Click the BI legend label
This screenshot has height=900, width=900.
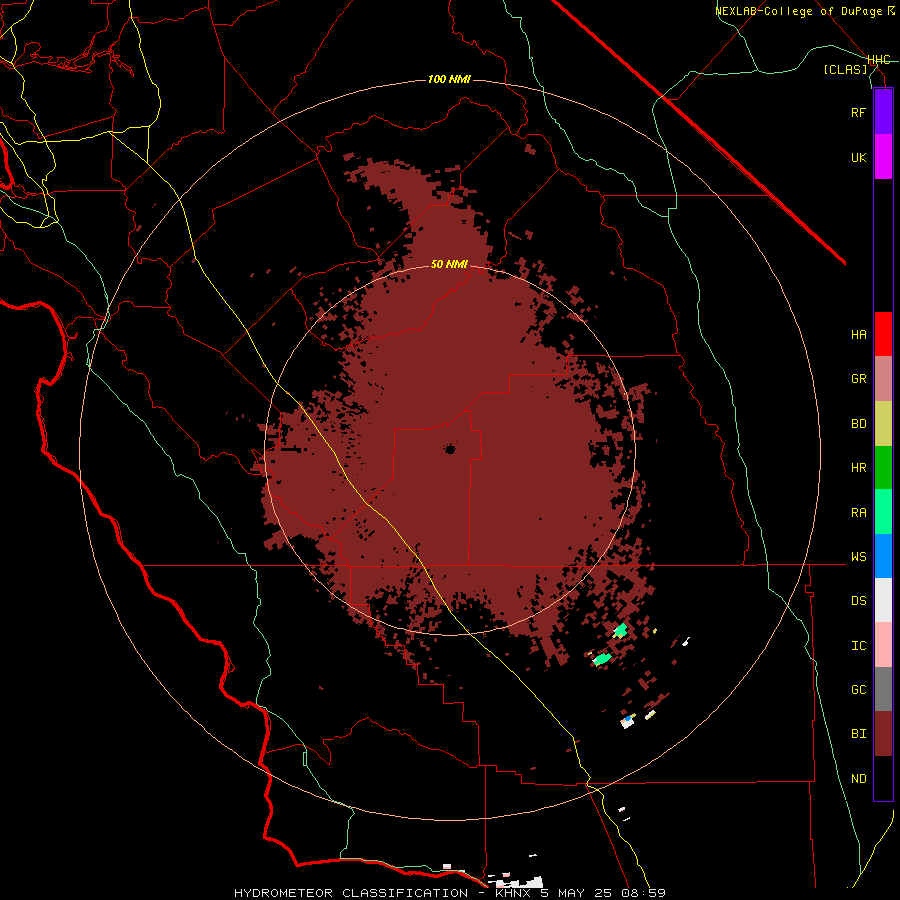tap(858, 734)
